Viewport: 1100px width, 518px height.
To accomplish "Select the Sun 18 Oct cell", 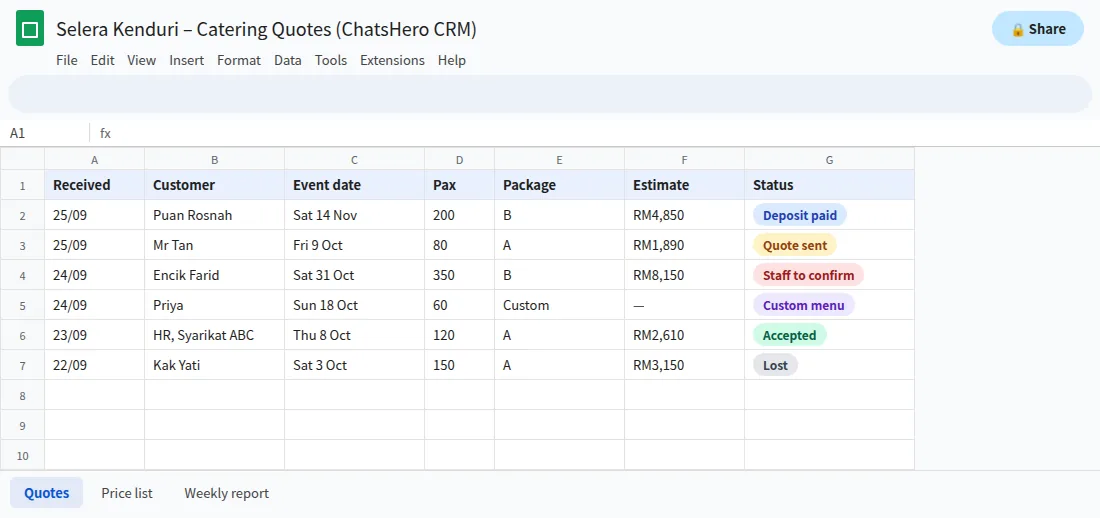I will point(354,305).
